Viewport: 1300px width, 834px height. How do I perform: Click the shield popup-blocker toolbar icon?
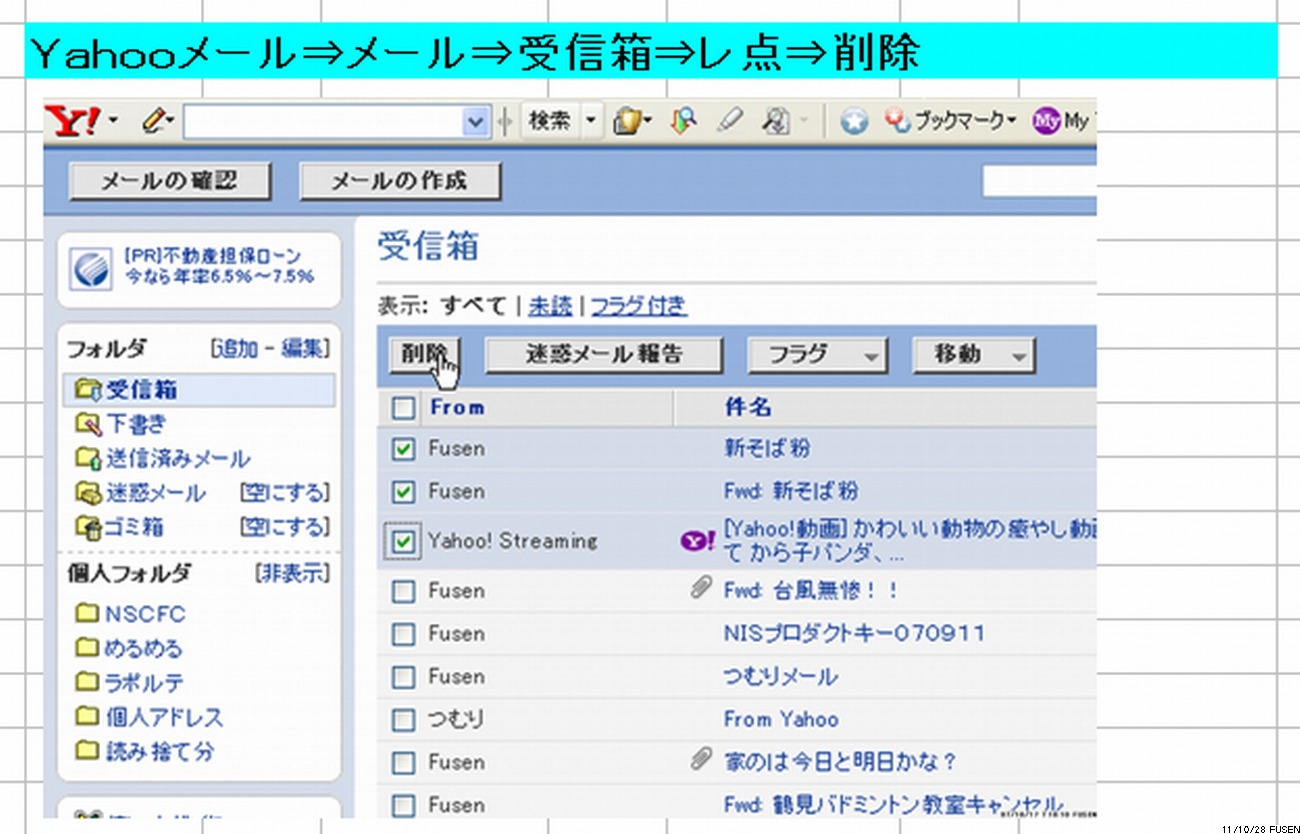tap(627, 121)
